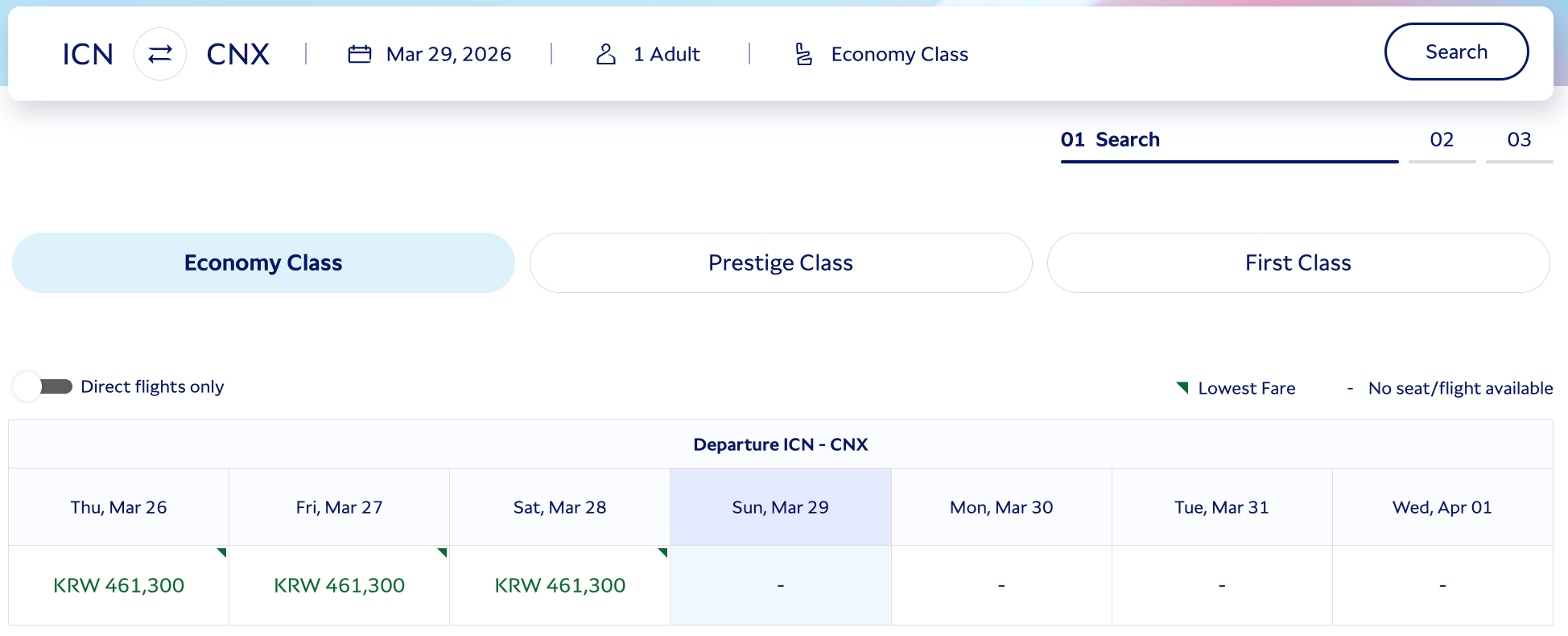
Task: Open the Mar 29, 2026 date selector
Action: point(448,53)
